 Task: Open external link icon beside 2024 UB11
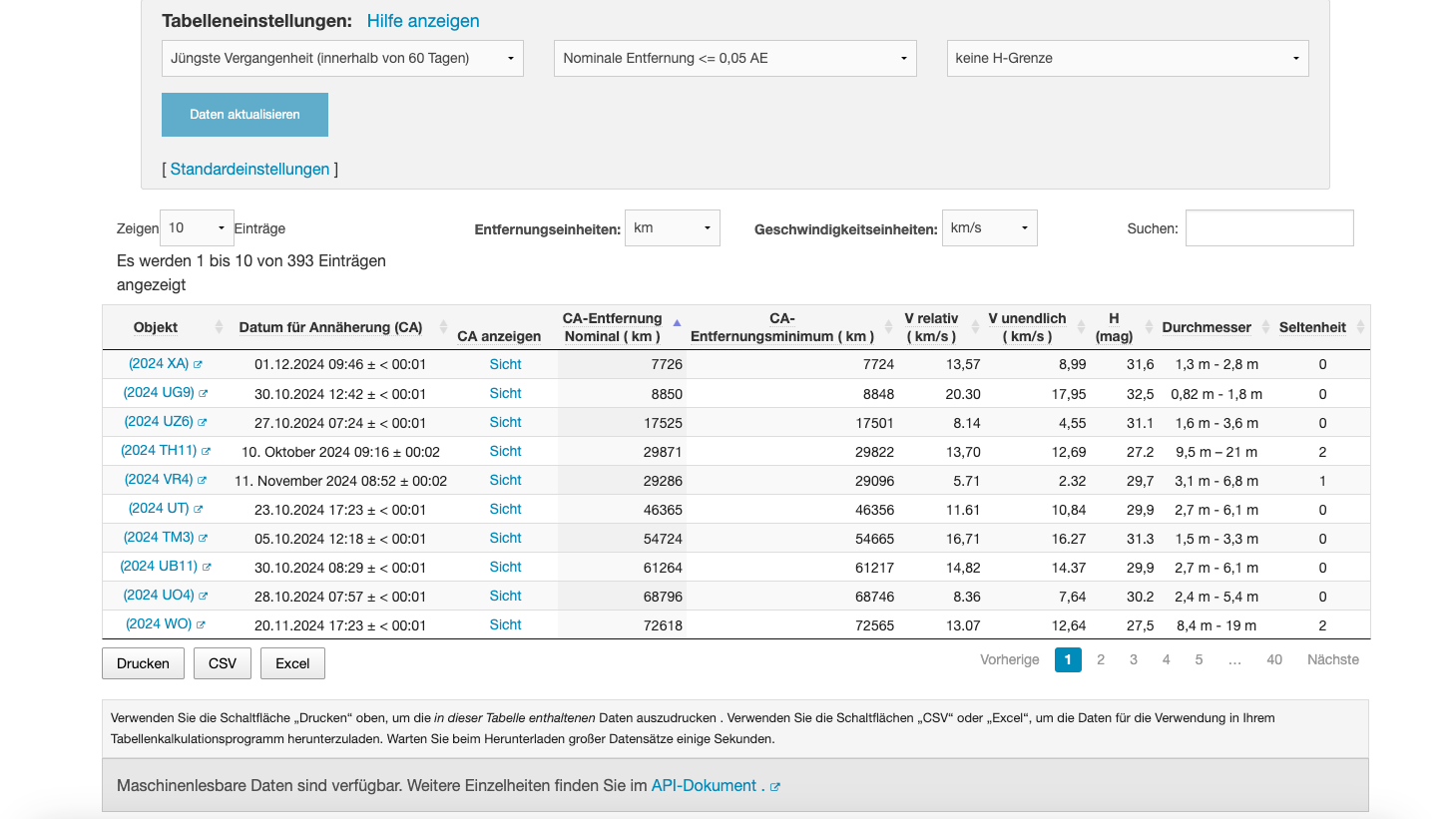click(208, 568)
